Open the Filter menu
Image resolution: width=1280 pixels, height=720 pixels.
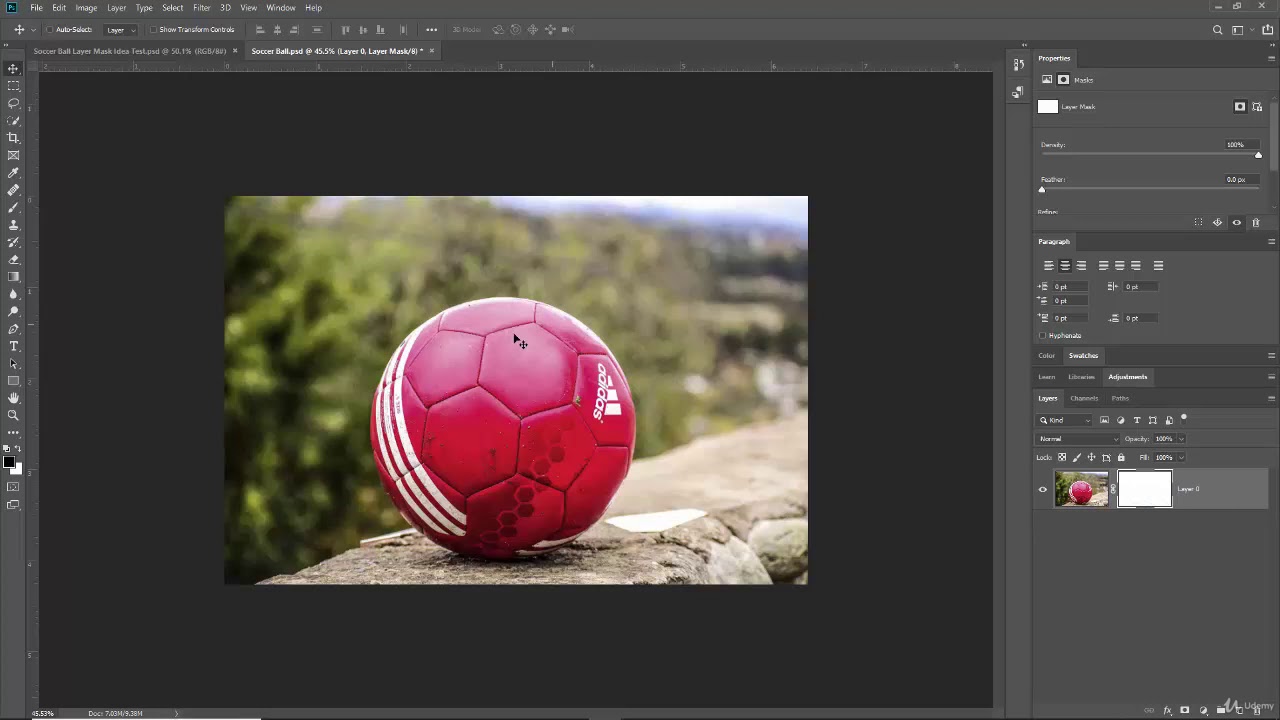click(201, 8)
